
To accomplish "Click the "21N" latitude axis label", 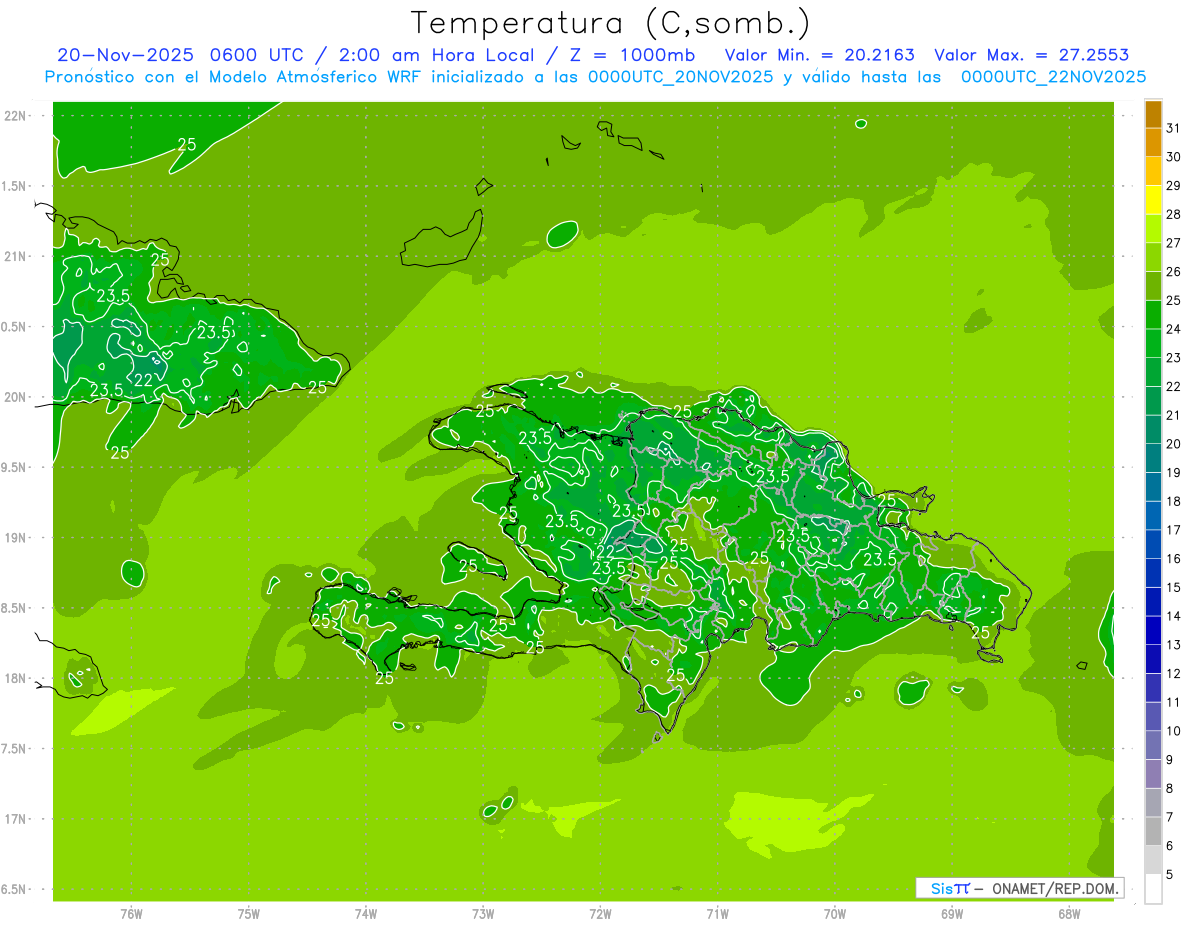I will tap(14, 257).
